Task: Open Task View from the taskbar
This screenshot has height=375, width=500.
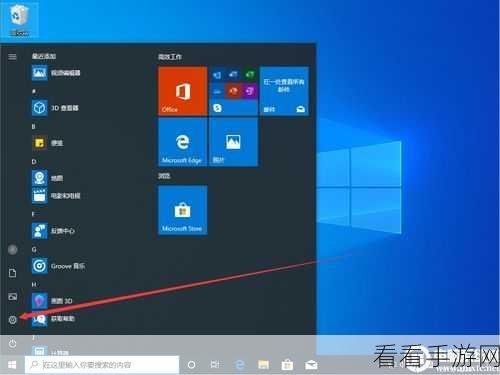Action: tap(215, 365)
